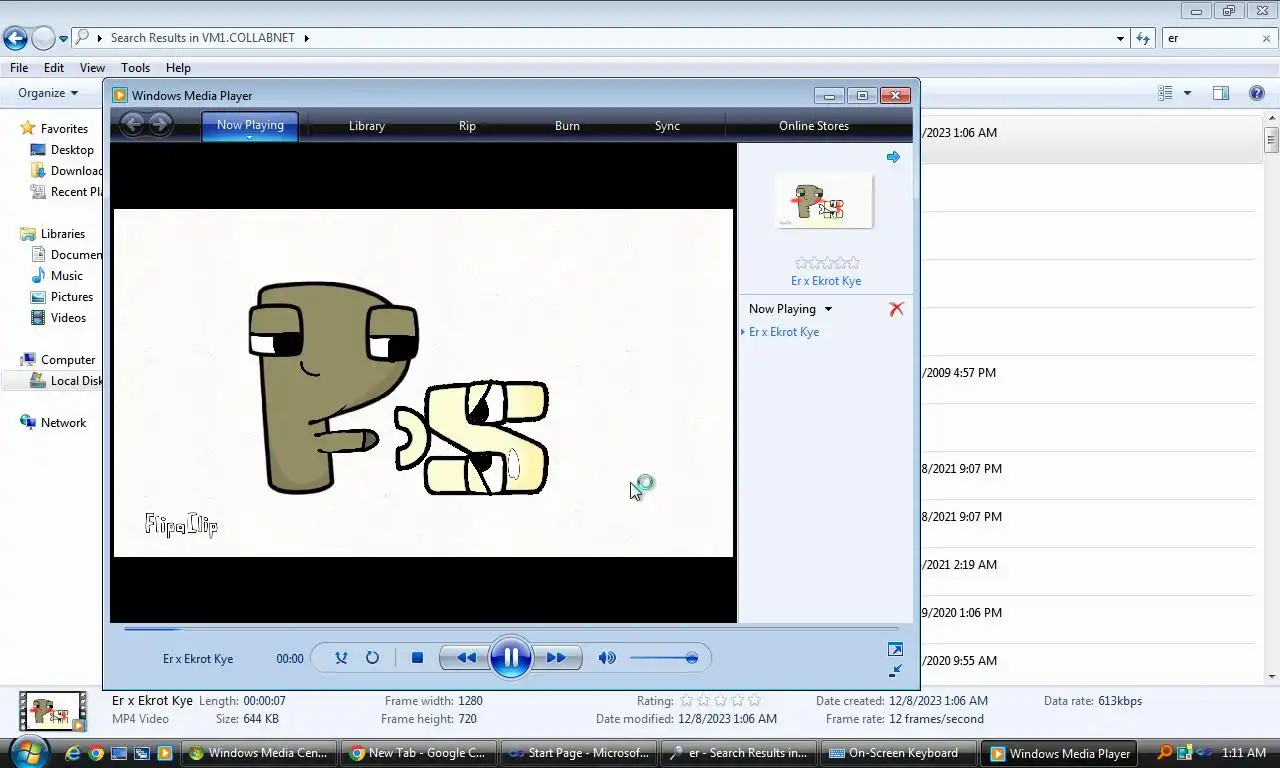The height and width of the screenshot is (768, 1280).
Task: Adjust the Media Player volume slider
Action: click(x=664, y=658)
